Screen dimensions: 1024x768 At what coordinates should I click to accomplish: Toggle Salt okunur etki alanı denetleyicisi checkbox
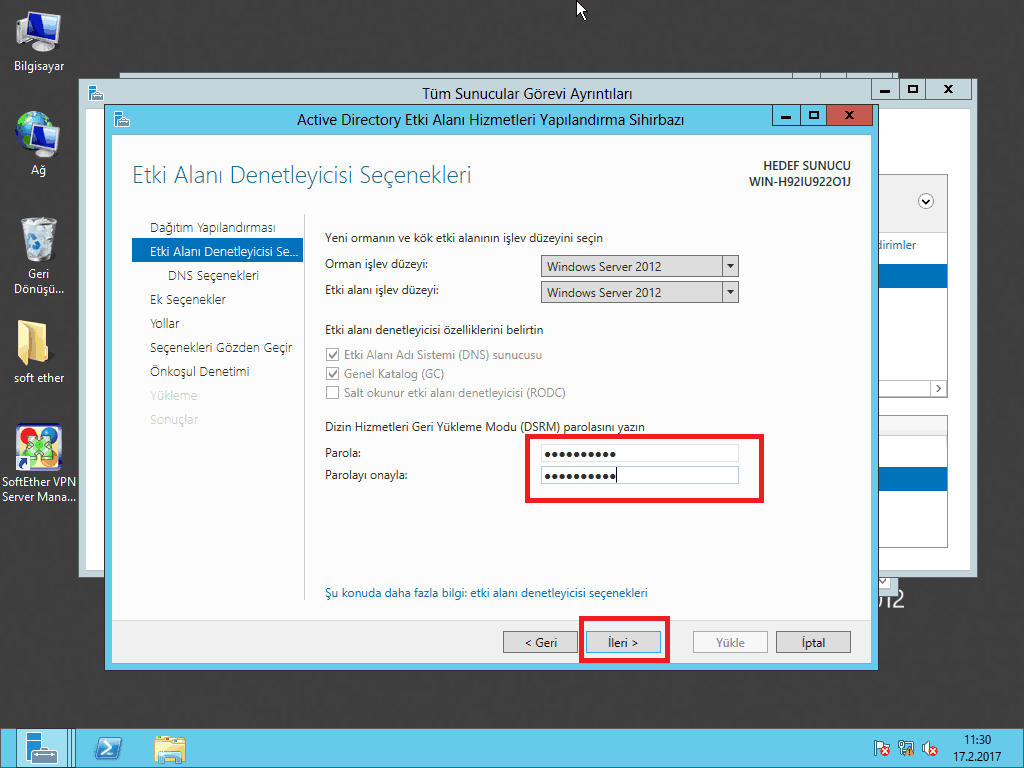[333, 393]
